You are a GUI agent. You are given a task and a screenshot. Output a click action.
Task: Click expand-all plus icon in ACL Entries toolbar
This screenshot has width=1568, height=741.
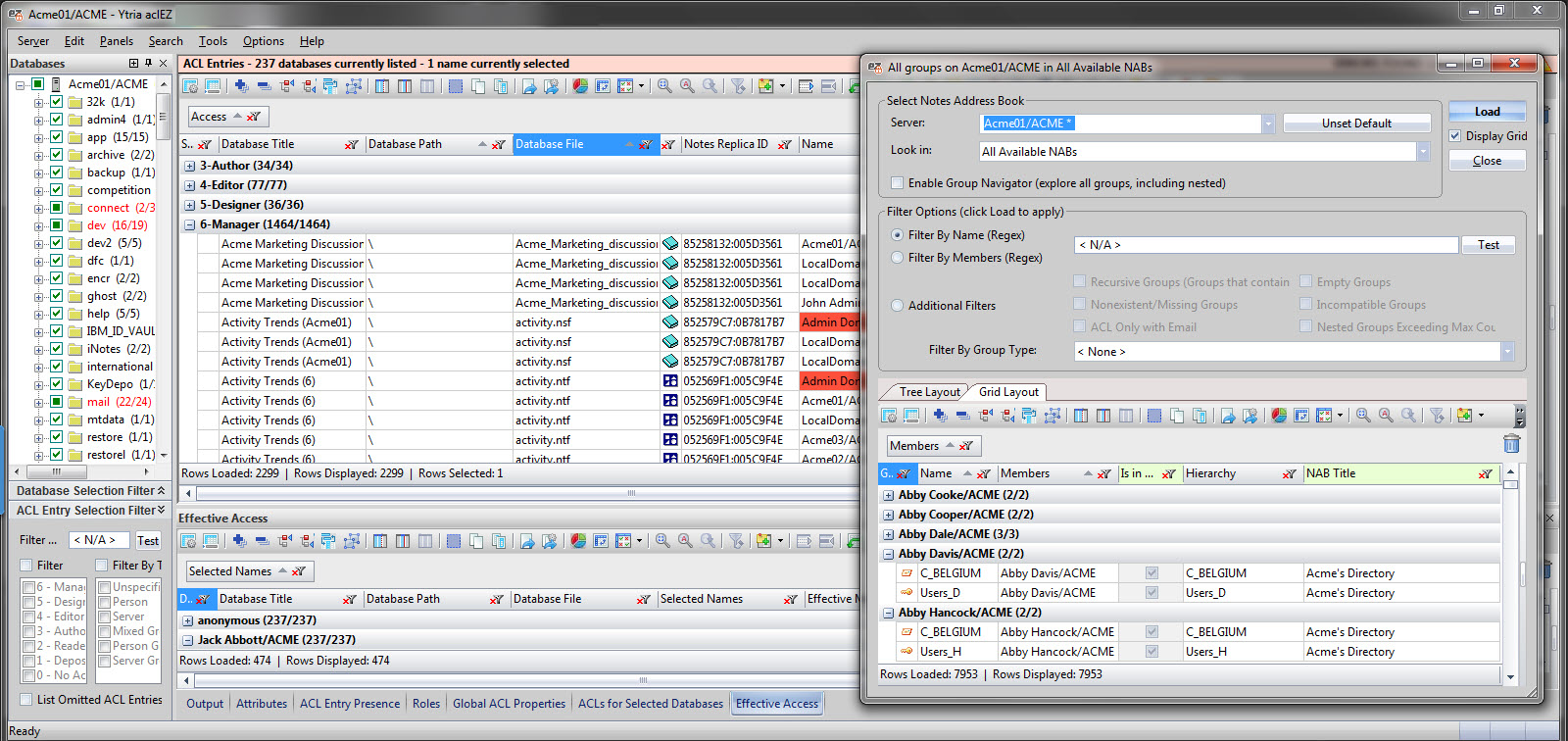[x=241, y=86]
